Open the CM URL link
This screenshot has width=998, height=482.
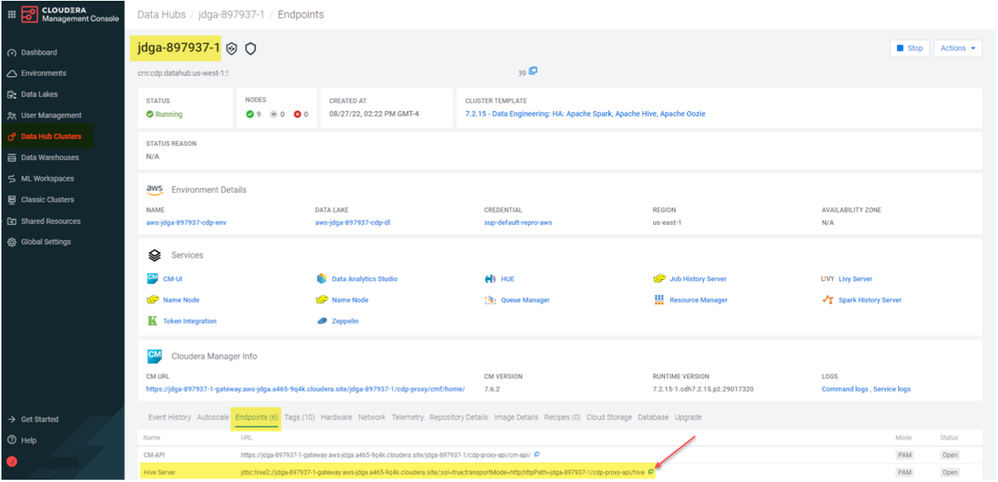pyautogui.click(x=306, y=389)
